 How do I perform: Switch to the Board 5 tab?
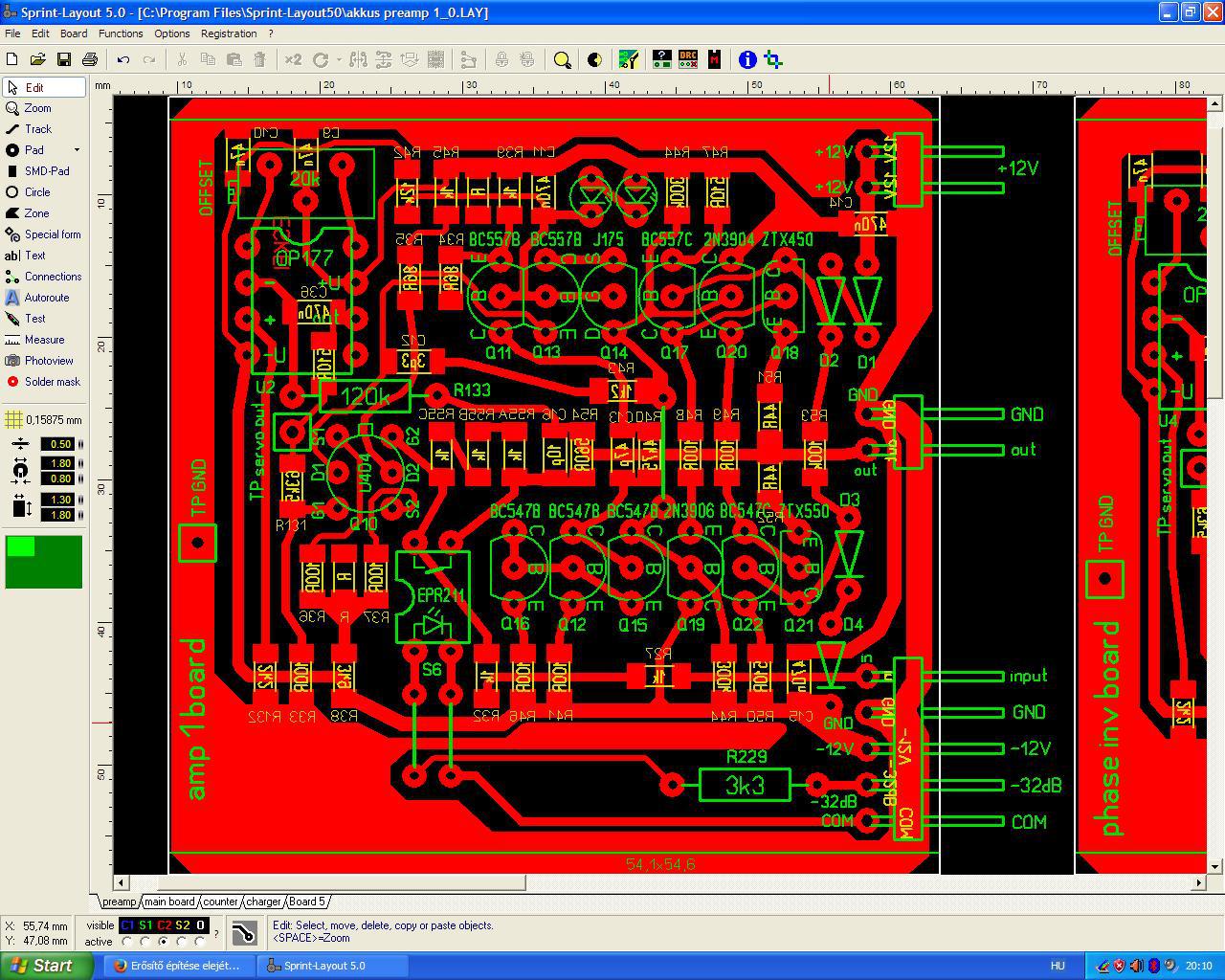pyautogui.click(x=307, y=902)
